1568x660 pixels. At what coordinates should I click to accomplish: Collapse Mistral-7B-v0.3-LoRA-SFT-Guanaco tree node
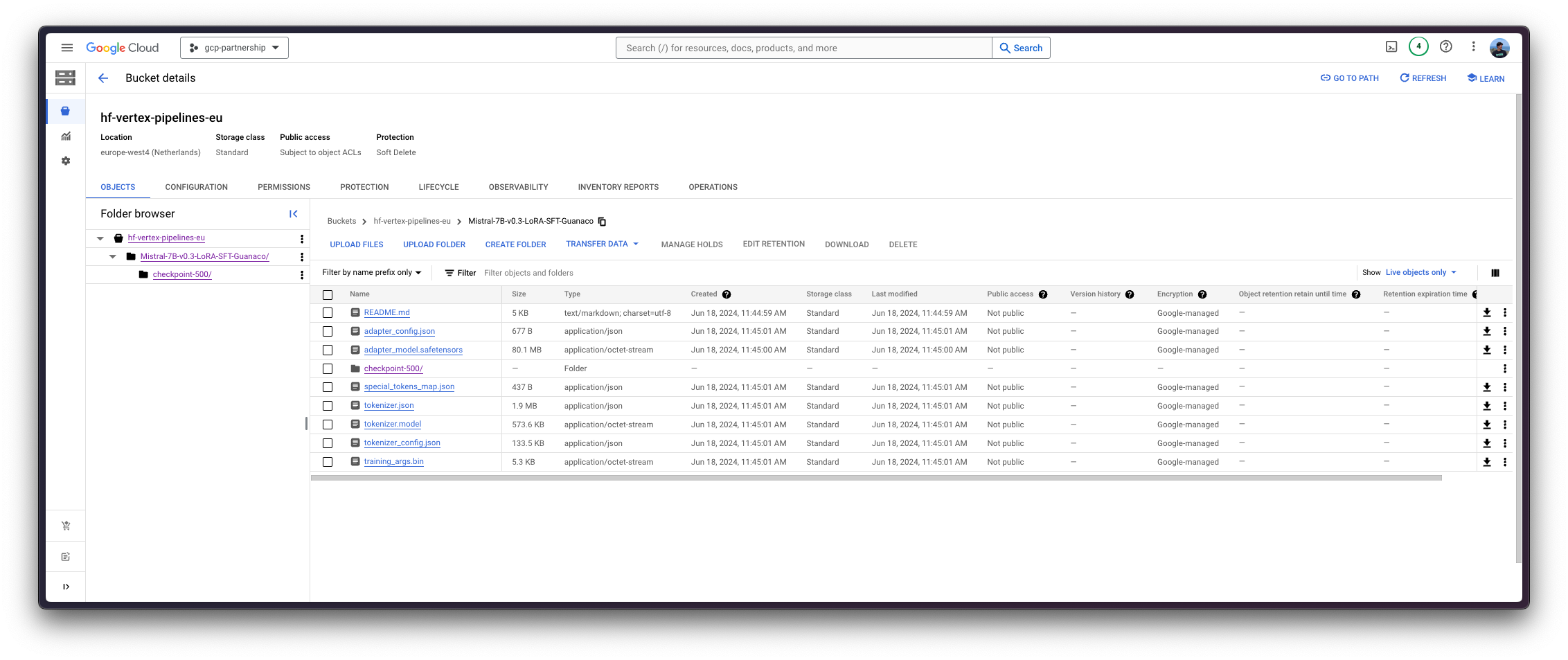pyautogui.click(x=113, y=257)
